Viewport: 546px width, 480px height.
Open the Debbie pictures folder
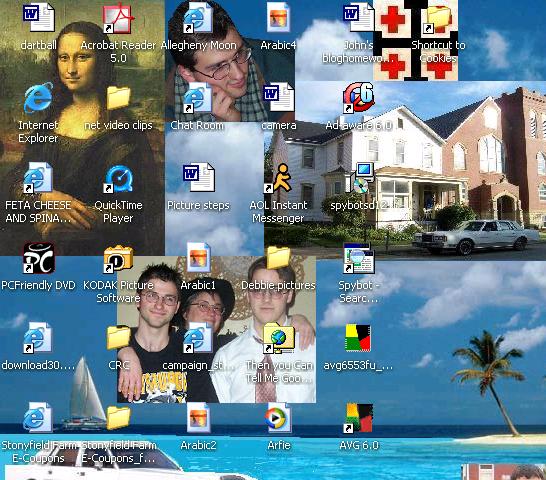click(278, 257)
